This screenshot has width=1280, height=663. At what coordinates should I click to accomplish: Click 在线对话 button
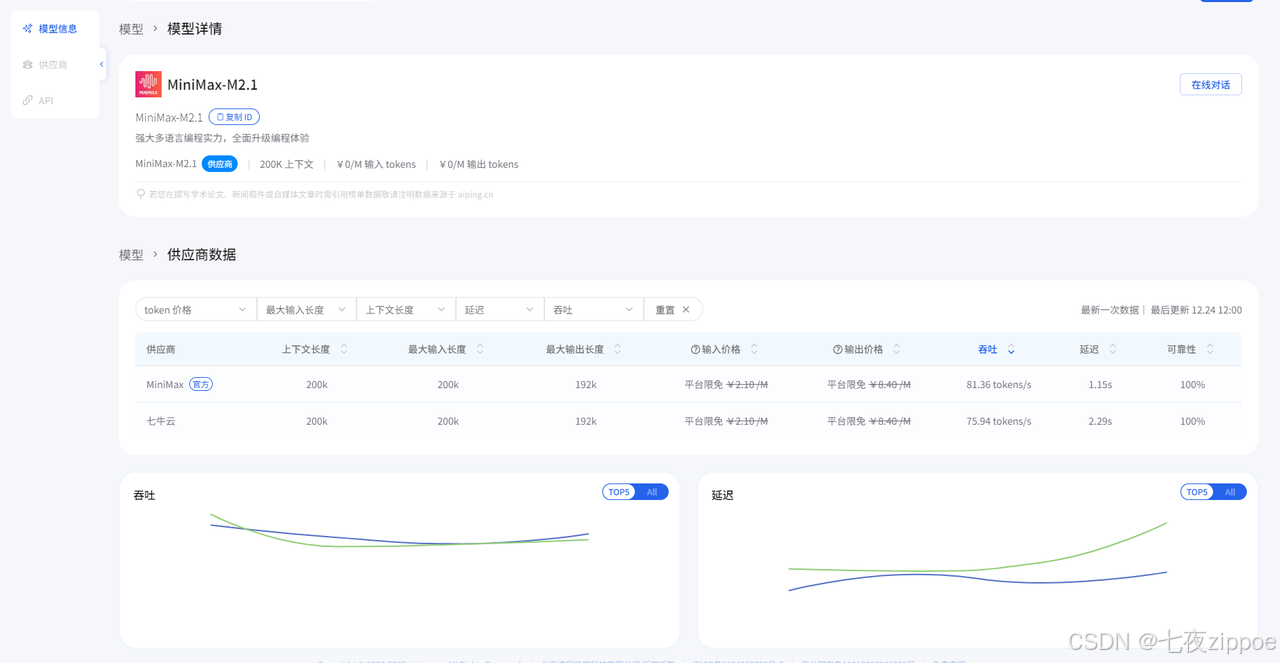[1210, 85]
